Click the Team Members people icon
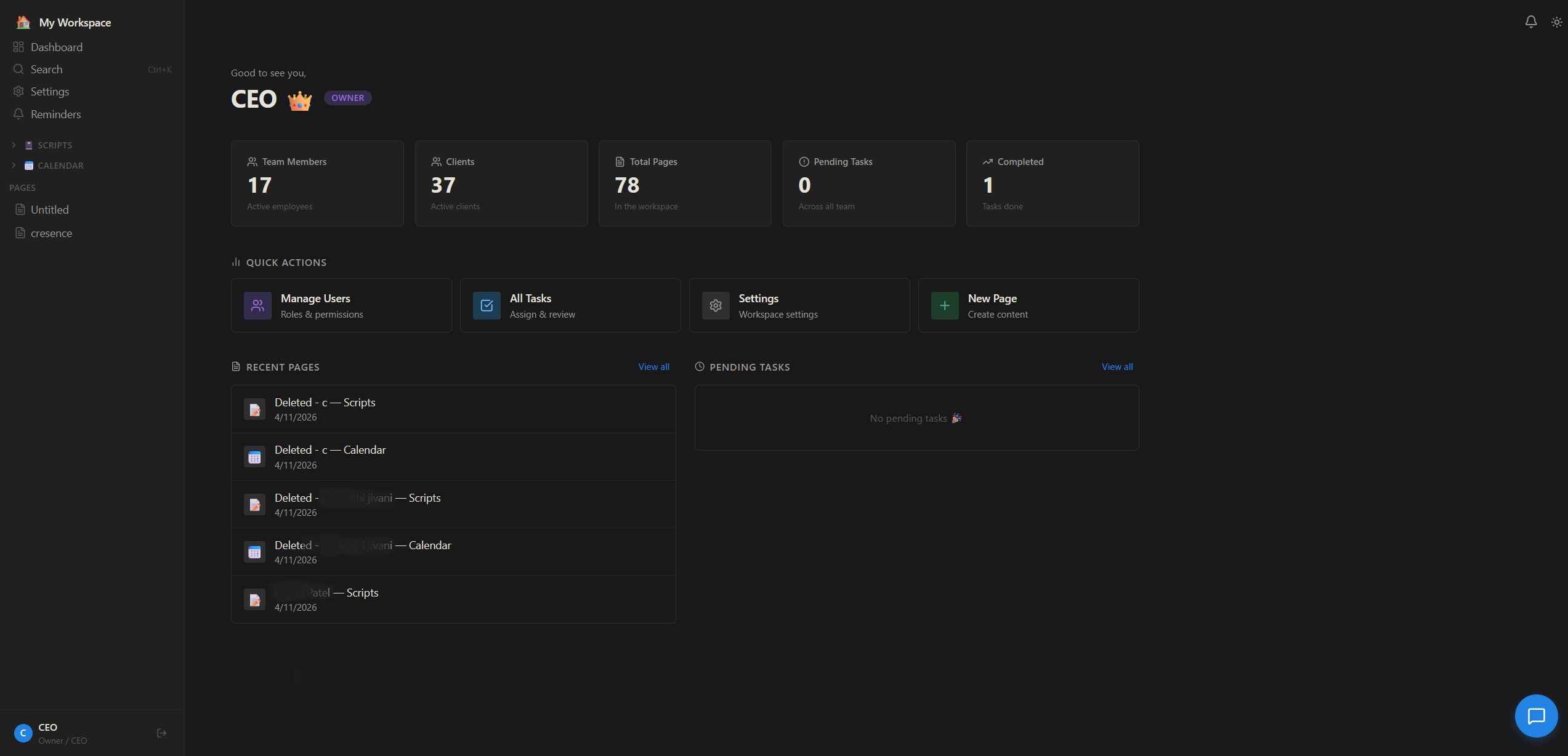The image size is (1568, 756). (253, 161)
